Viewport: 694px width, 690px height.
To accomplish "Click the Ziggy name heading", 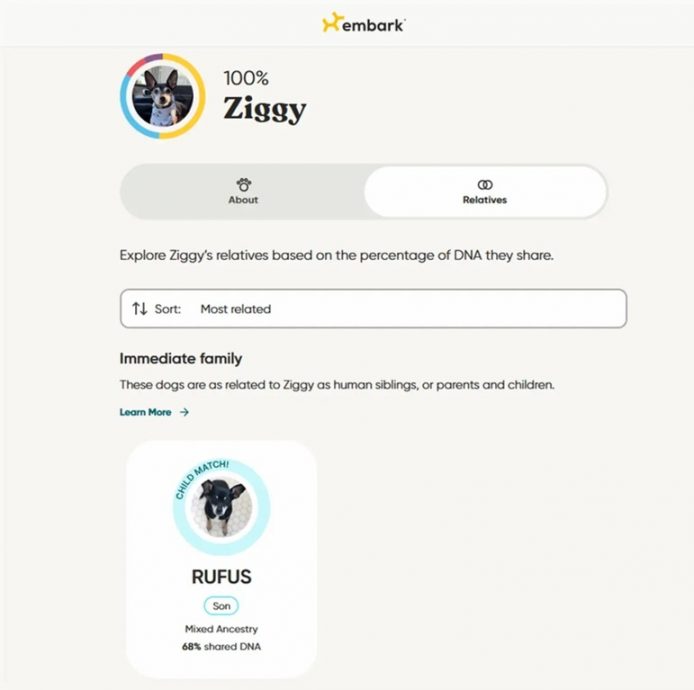I will click(x=264, y=108).
